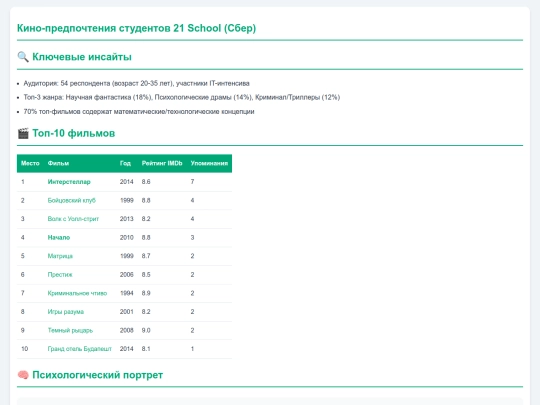Click the year 2010 in Начало row
Image resolution: width=540 pixels, height=405 pixels.
point(127,238)
